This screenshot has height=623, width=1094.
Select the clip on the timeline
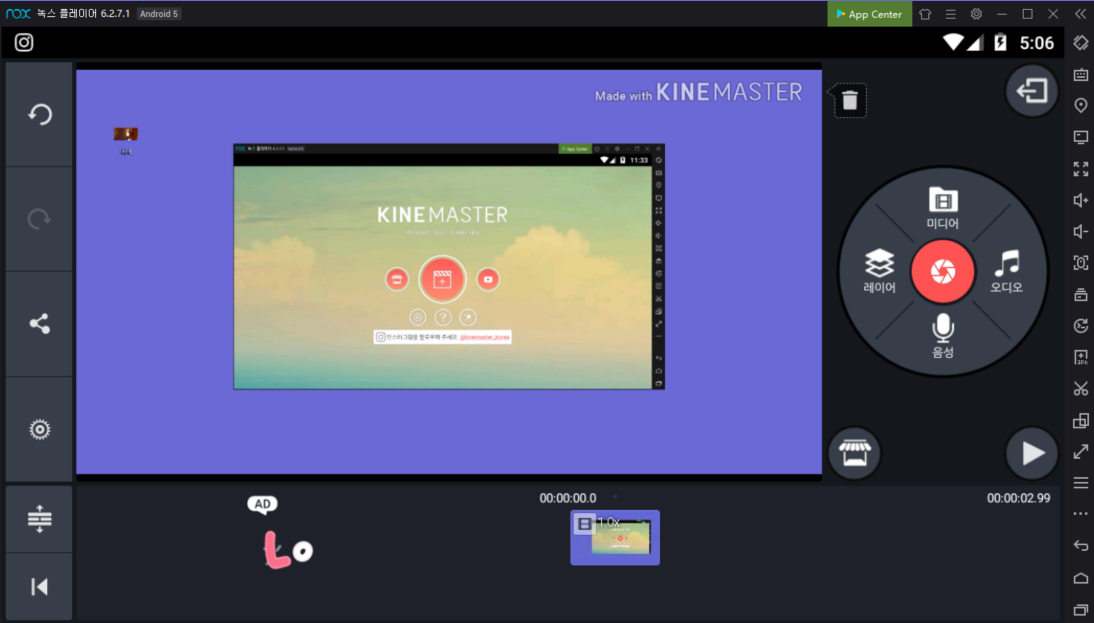point(615,537)
